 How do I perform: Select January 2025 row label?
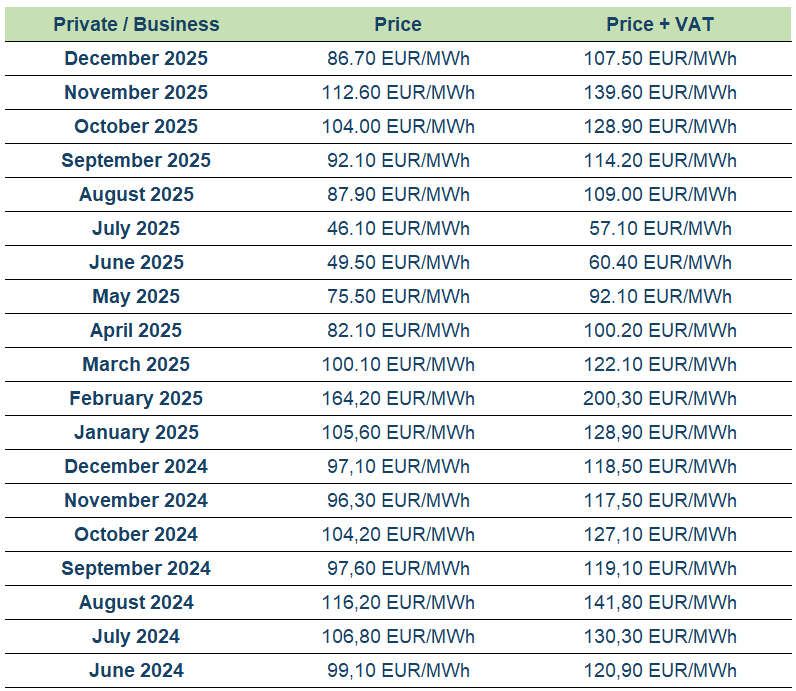136,432
